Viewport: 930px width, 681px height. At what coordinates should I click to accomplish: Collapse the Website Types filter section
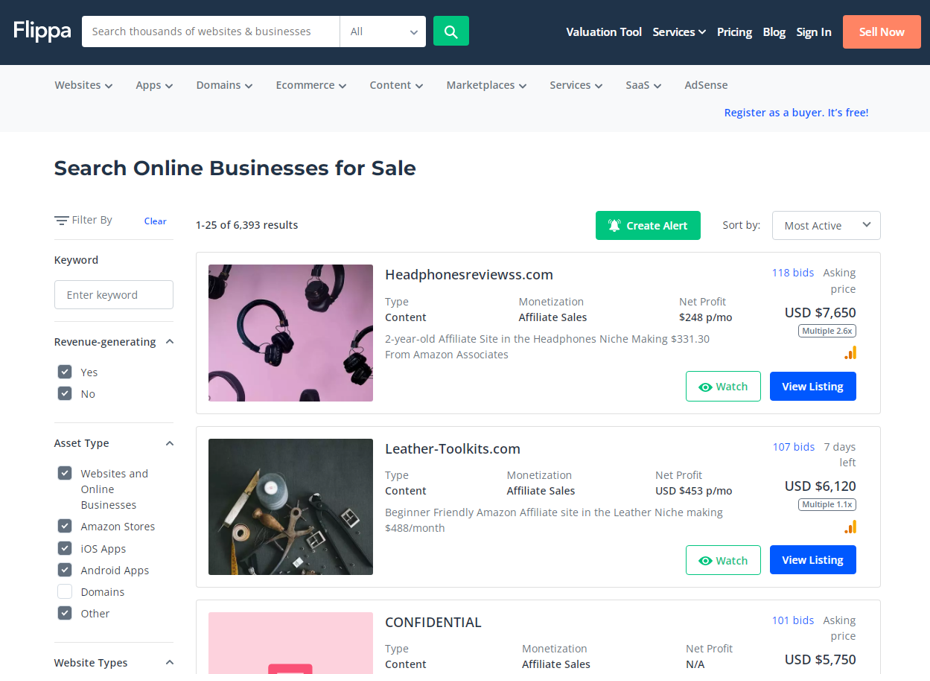pos(170,663)
